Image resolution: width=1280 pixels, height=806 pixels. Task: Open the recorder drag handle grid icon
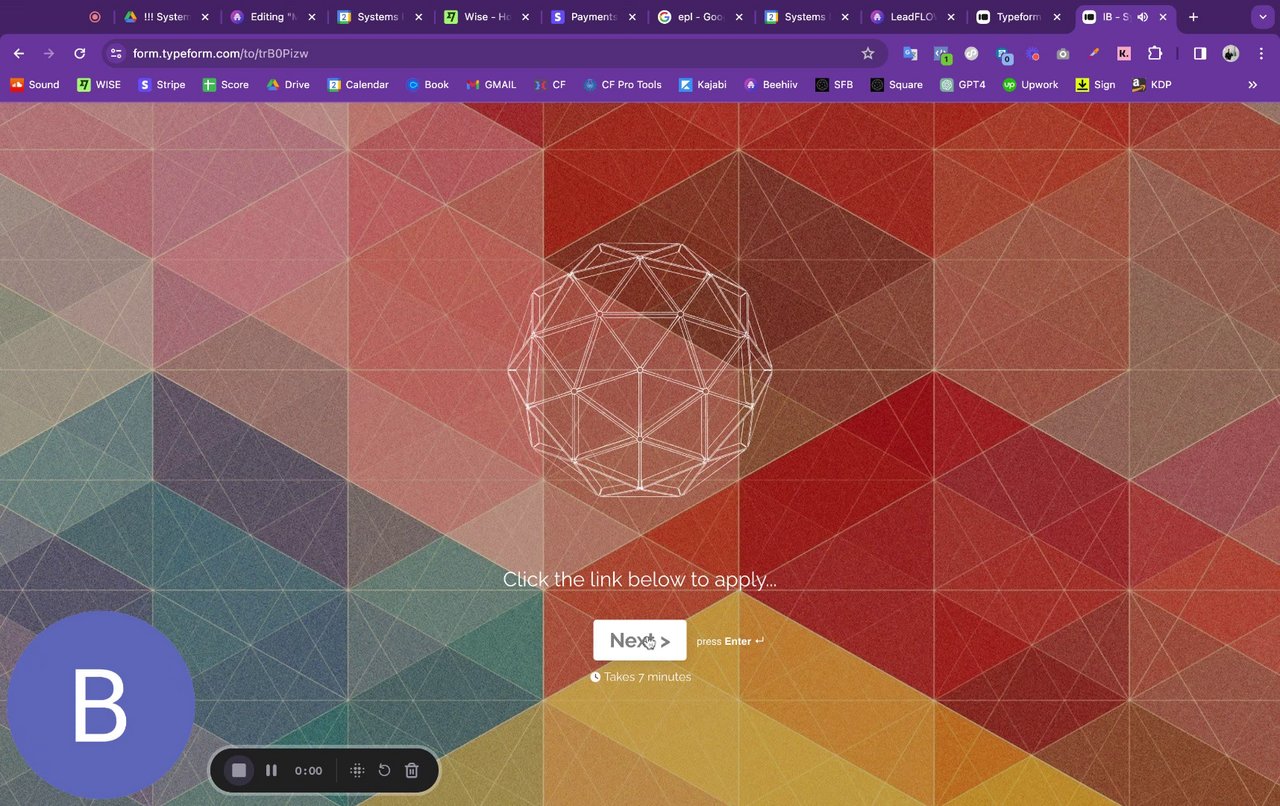click(357, 770)
